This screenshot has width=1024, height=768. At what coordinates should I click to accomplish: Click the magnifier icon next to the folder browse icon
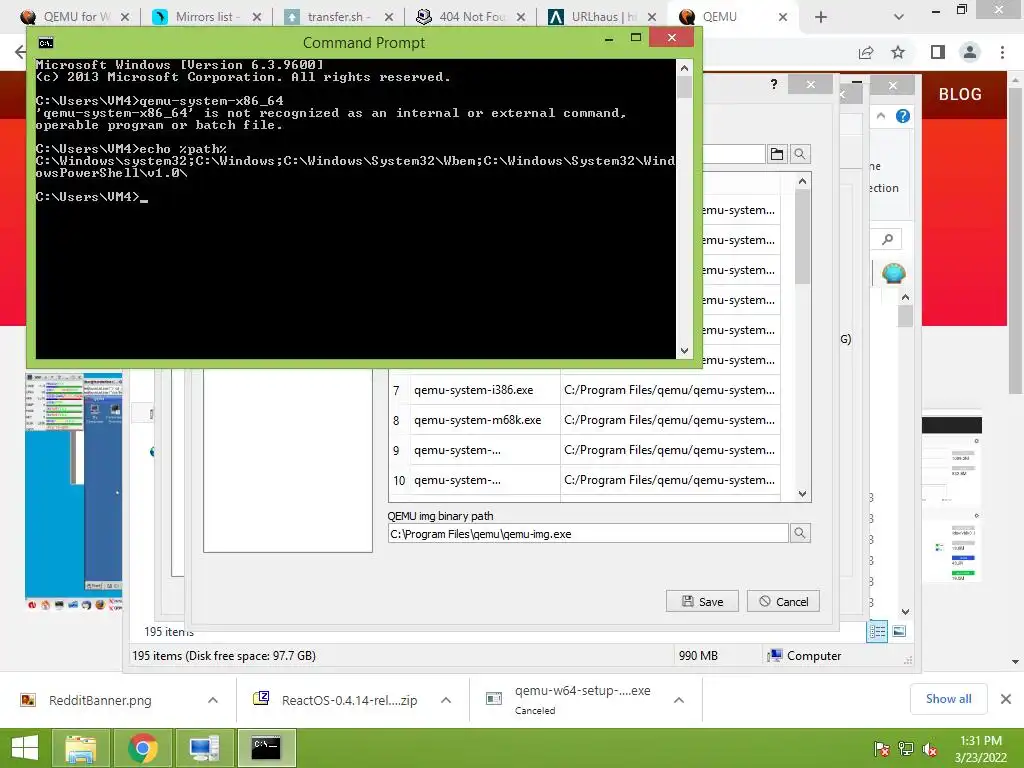[x=799, y=154]
